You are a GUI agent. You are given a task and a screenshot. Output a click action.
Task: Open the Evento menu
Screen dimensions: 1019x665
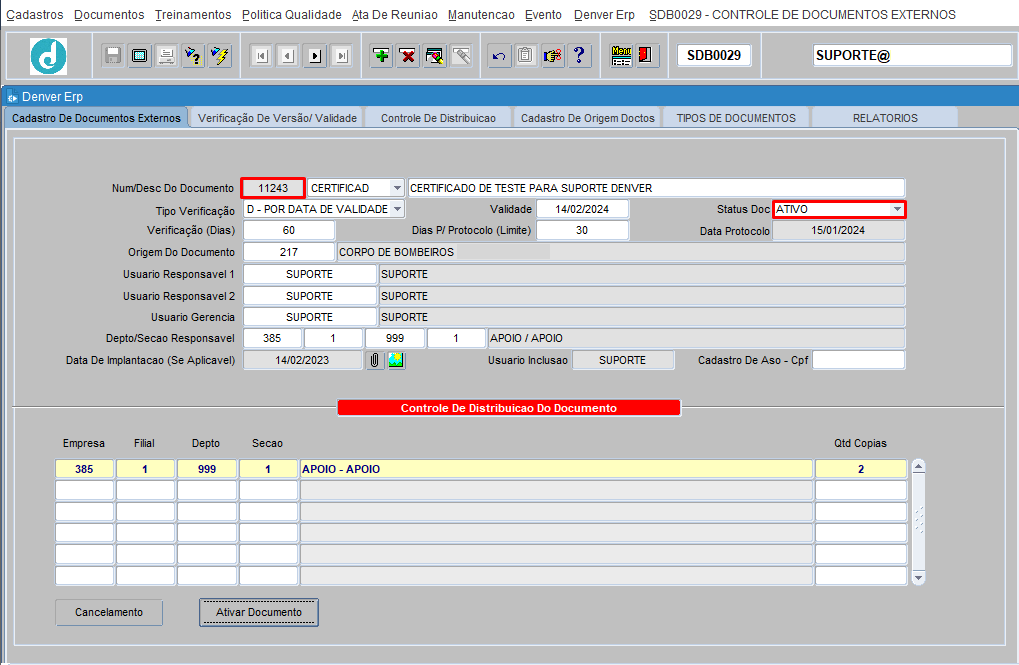click(x=543, y=14)
